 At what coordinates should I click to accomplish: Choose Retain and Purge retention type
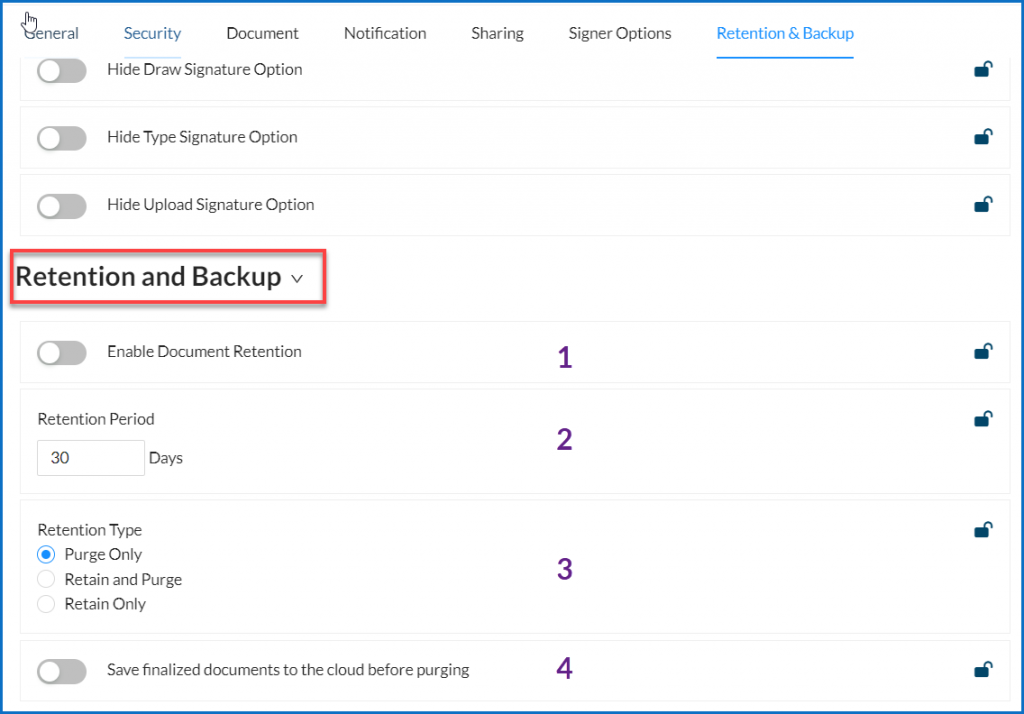[45, 579]
